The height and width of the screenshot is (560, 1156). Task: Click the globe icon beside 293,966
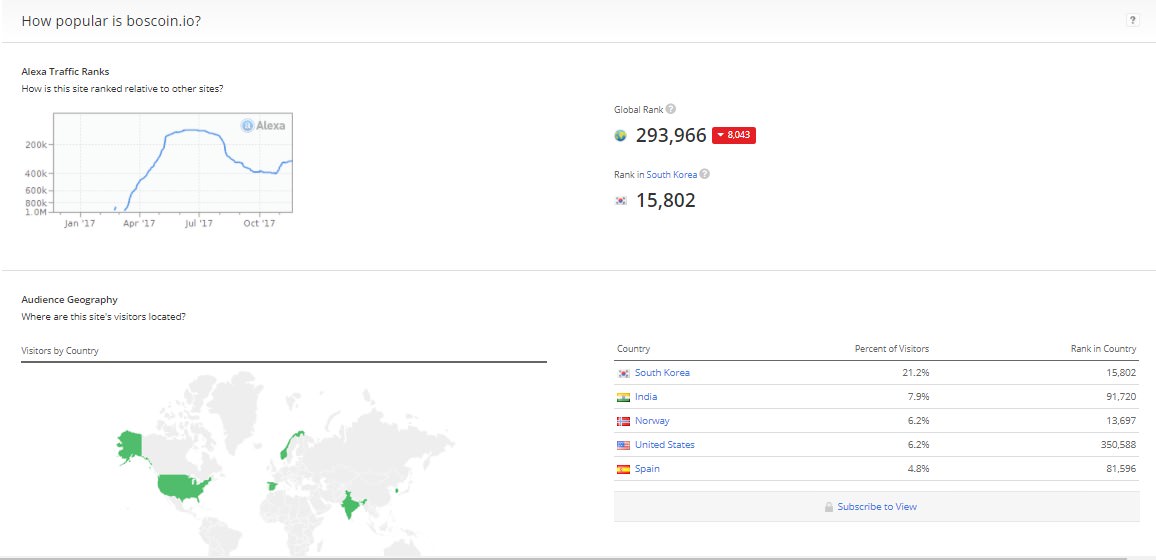point(620,136)
